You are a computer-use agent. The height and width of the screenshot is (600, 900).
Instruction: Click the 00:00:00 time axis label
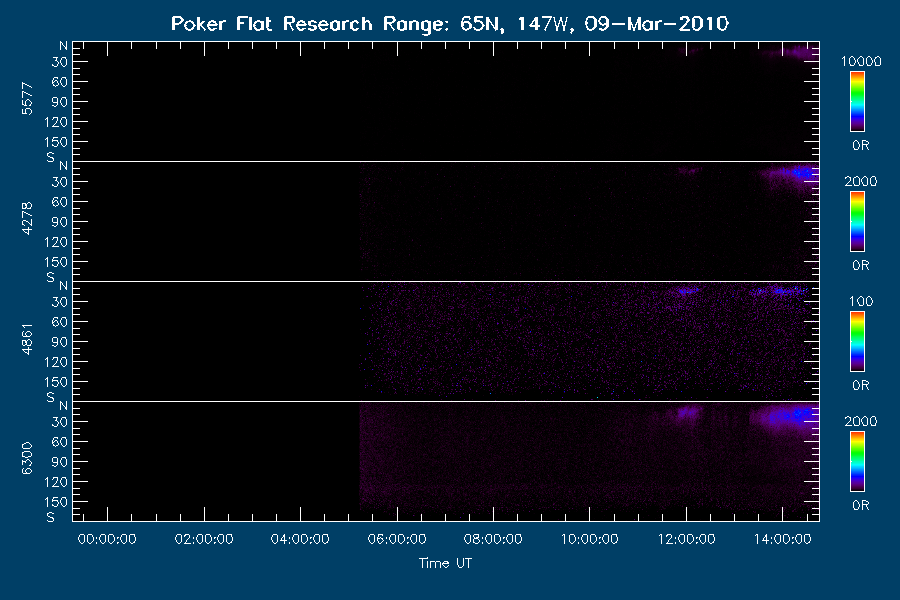click(x=107, y=539)
